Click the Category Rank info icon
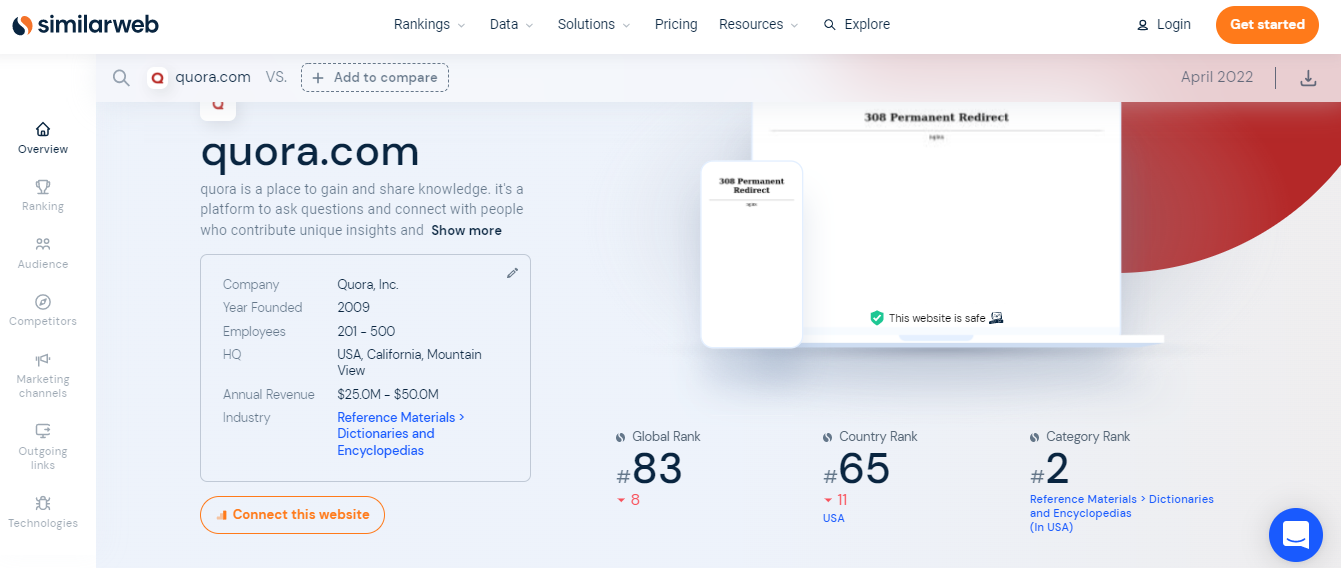 [x=1035, y=437]
